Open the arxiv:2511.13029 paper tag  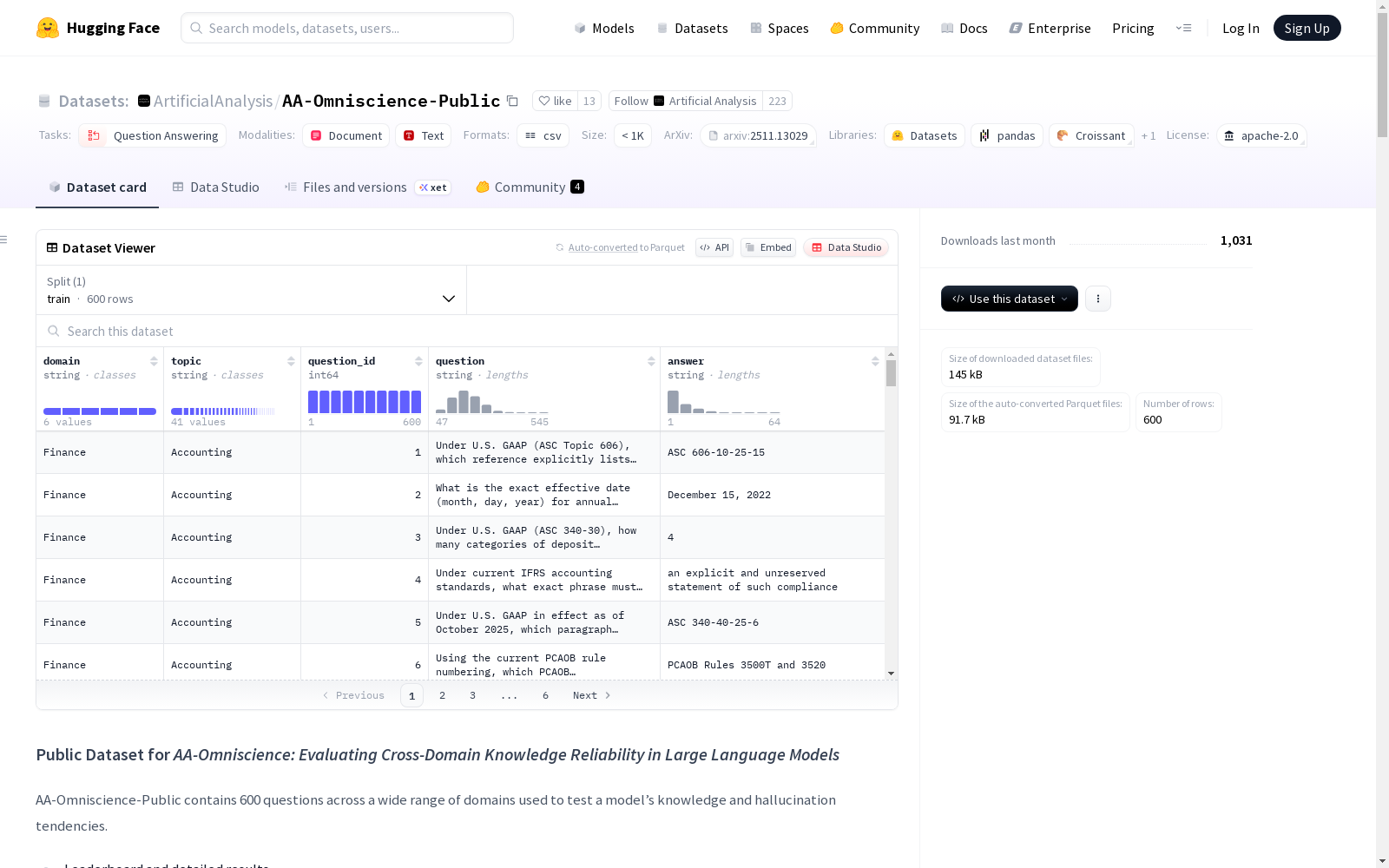758,135
